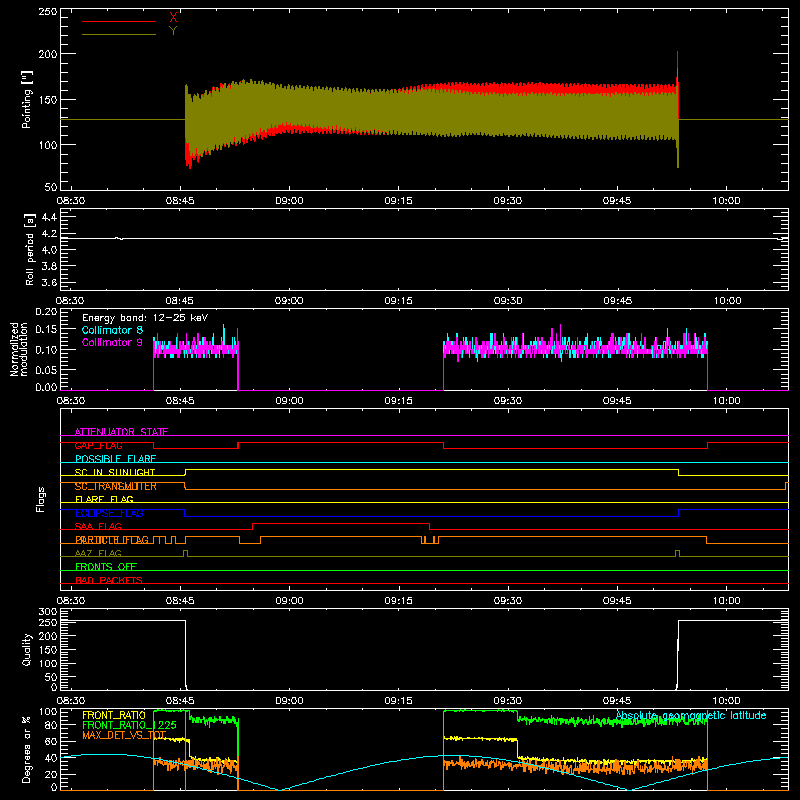The height and width of the screenshot is (800, 800).
Task: Click the orange MAX_DET_VS_TOT legend label
Action: [124, 735]
